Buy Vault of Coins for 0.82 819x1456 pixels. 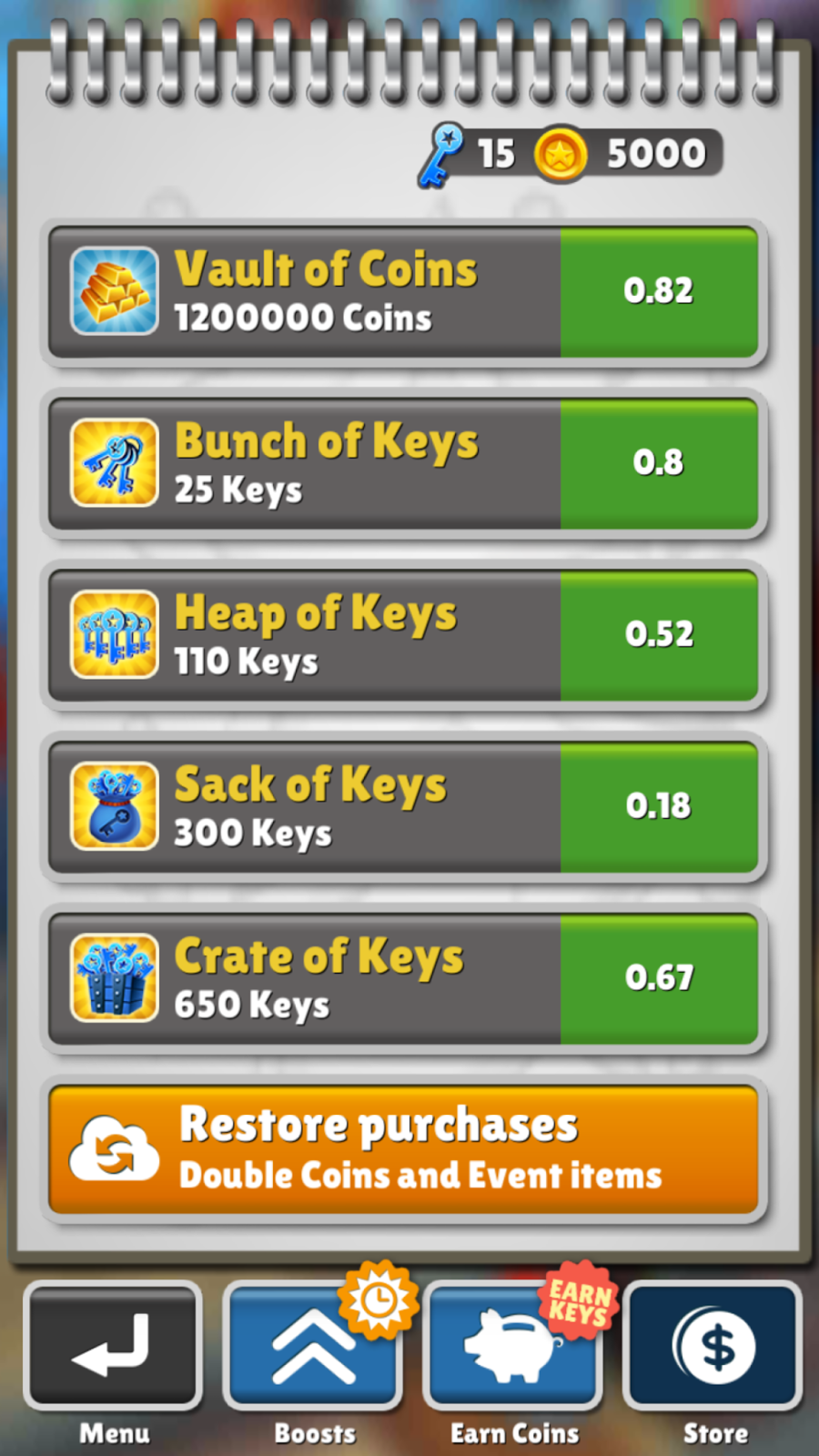659,291
